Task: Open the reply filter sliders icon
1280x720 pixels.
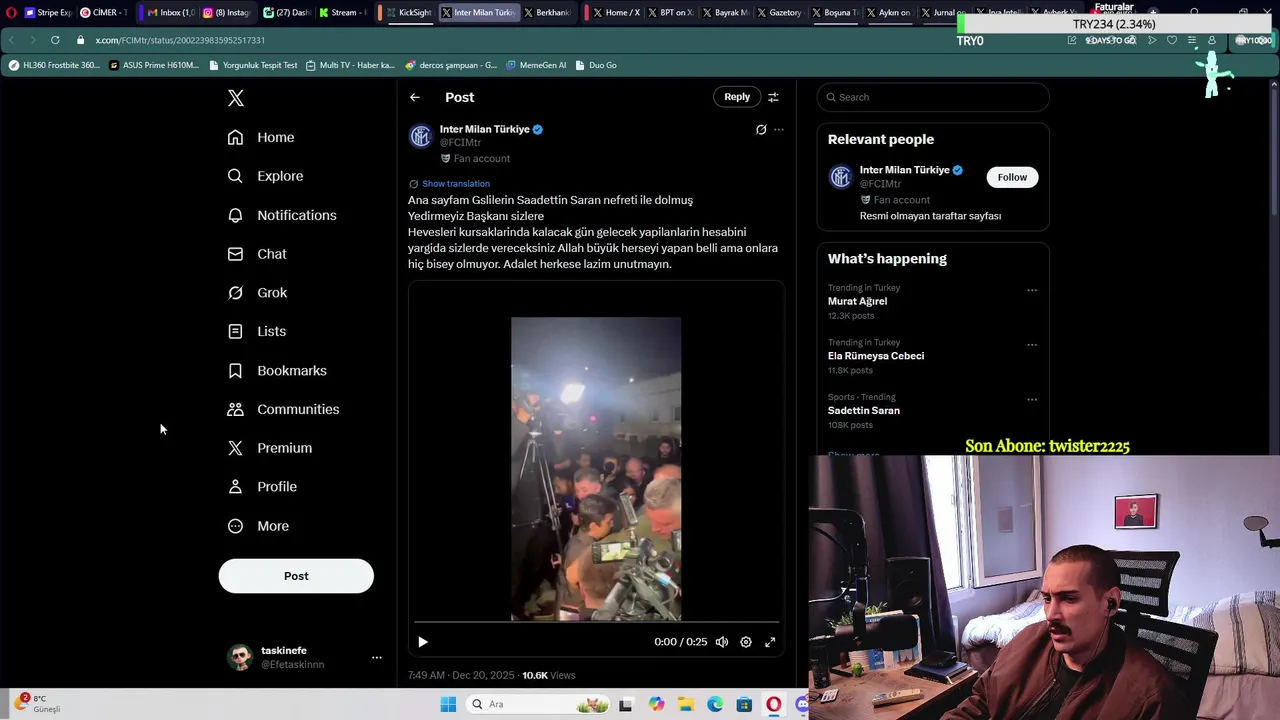Action: tap(773, 97)
